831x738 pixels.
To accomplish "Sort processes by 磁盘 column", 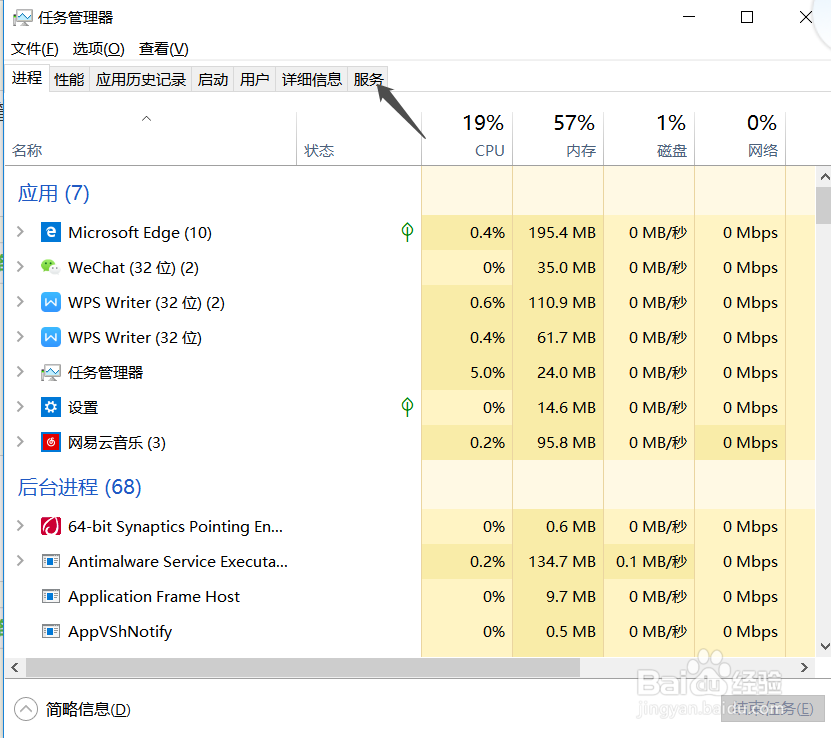I will tap(649, 139).
